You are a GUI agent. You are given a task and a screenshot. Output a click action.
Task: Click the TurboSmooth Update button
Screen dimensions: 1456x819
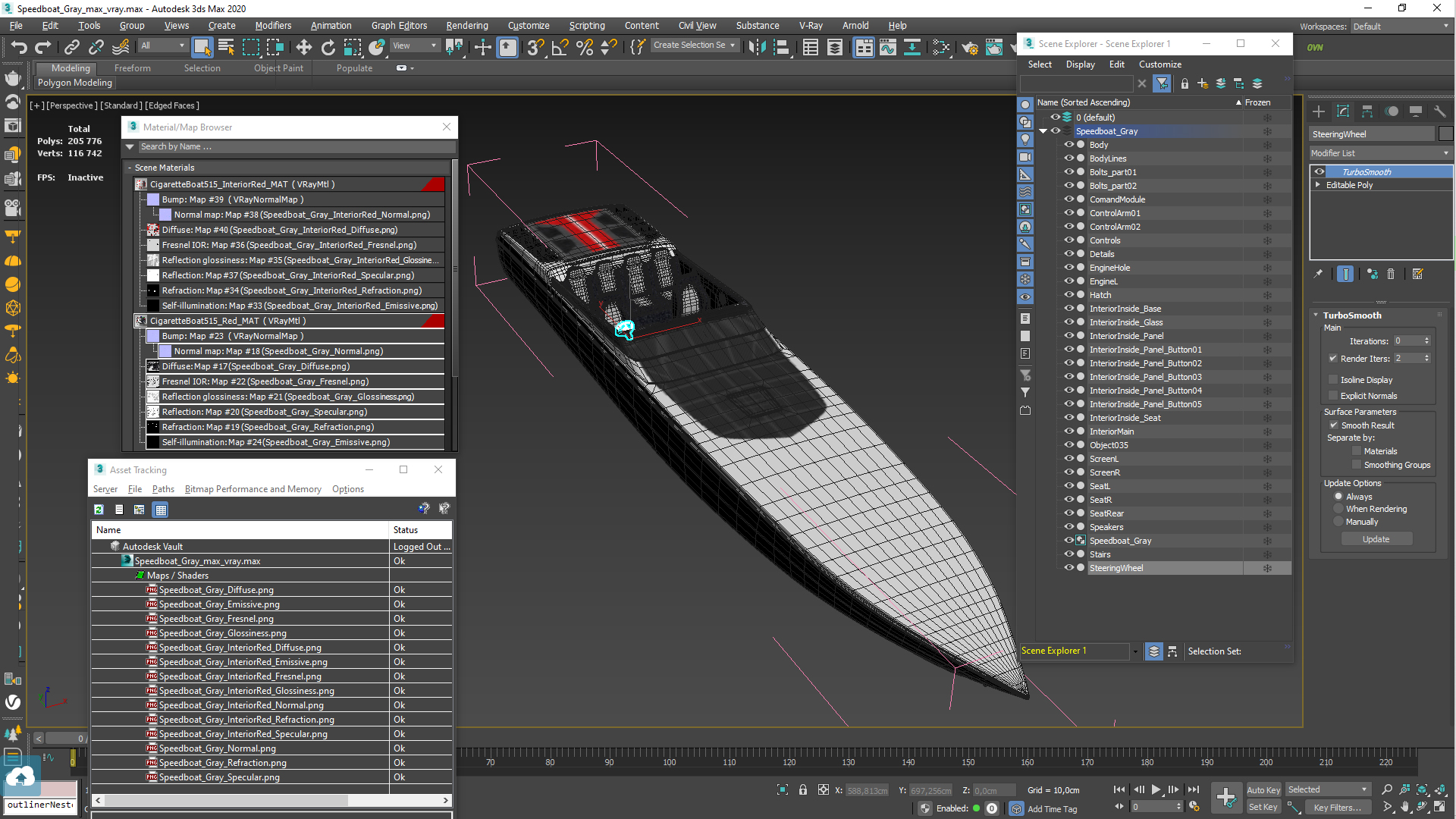pos(1376,539)
